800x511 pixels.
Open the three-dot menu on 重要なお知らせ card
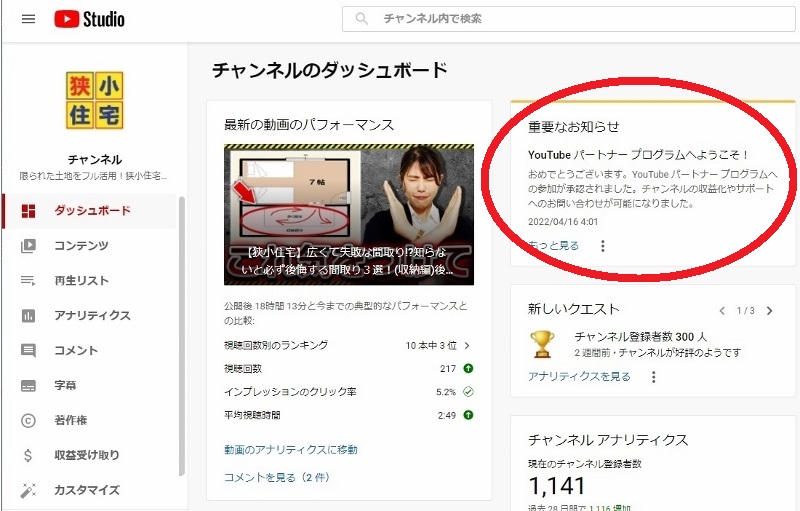click(603, 246)
